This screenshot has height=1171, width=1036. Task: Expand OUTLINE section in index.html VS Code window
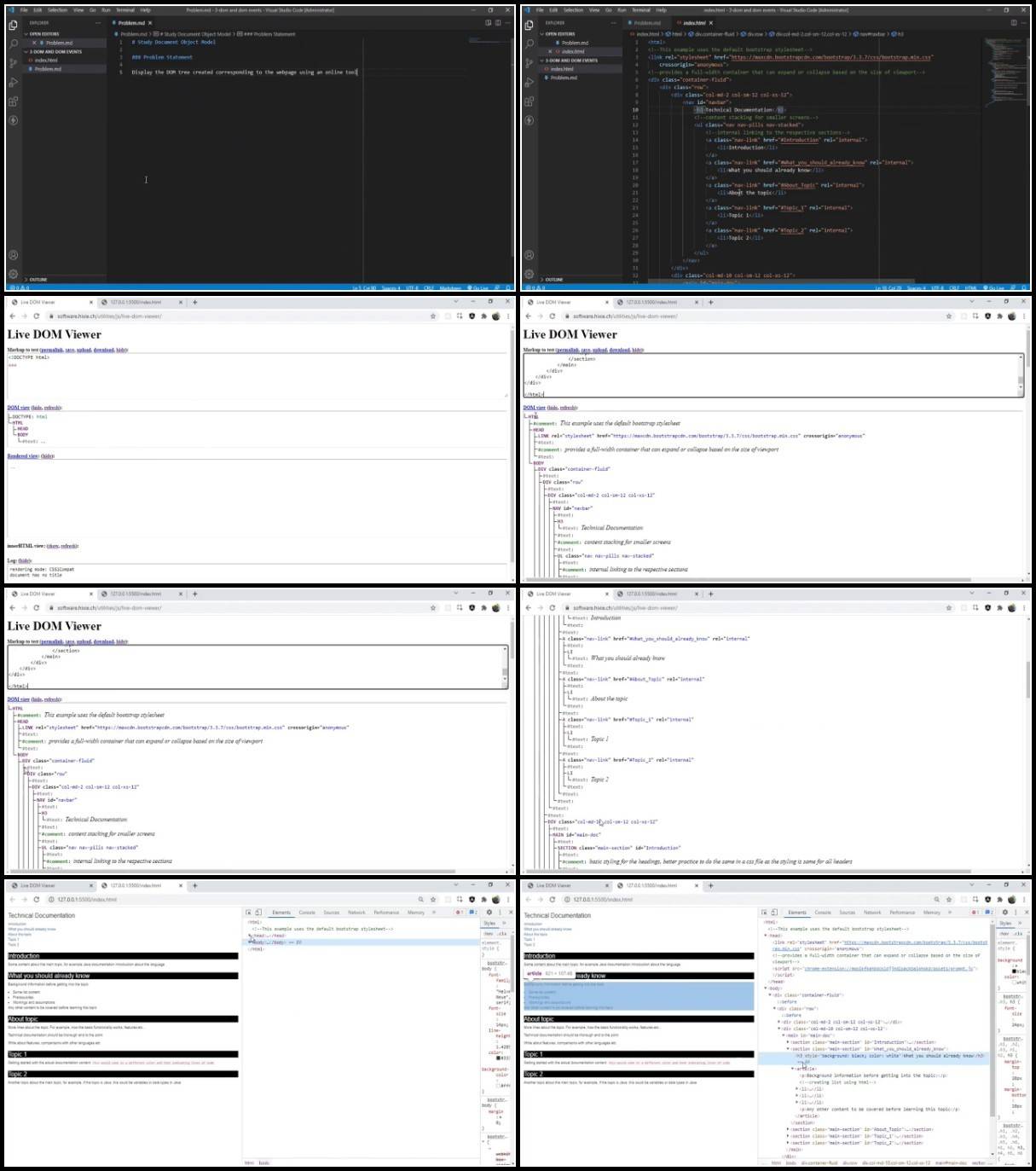tap(553, 279)
